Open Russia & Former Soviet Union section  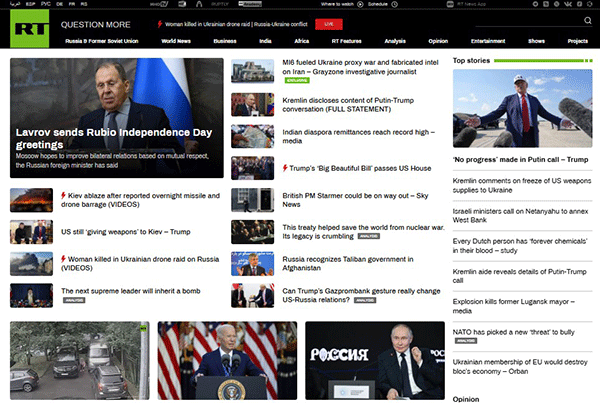102,41
